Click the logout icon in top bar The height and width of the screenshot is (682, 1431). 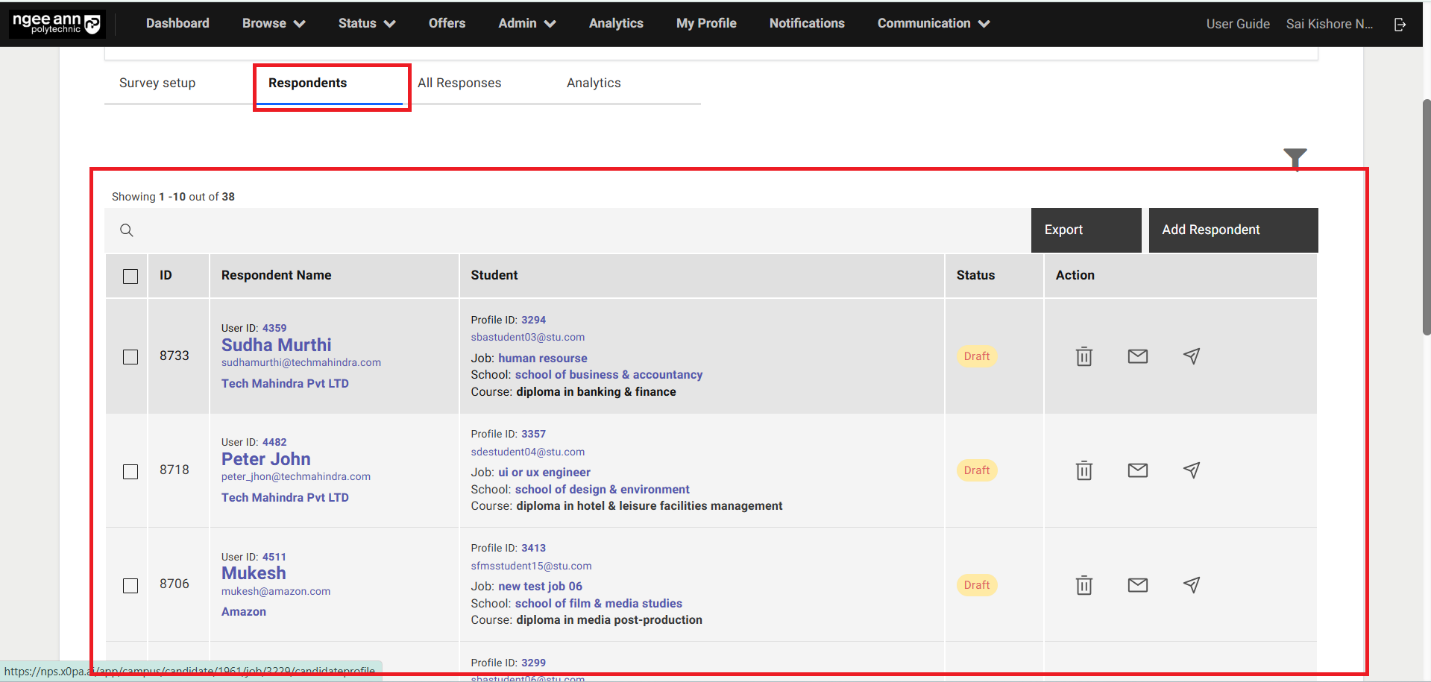[x=1400, y=24]
